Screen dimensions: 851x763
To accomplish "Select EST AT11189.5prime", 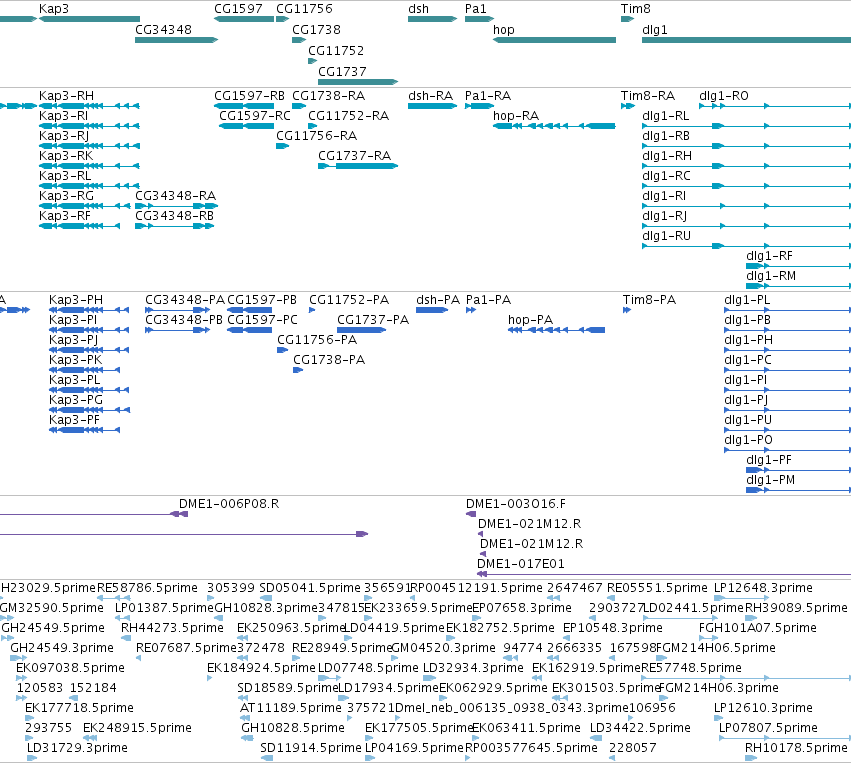I will [x=291, y=708].
